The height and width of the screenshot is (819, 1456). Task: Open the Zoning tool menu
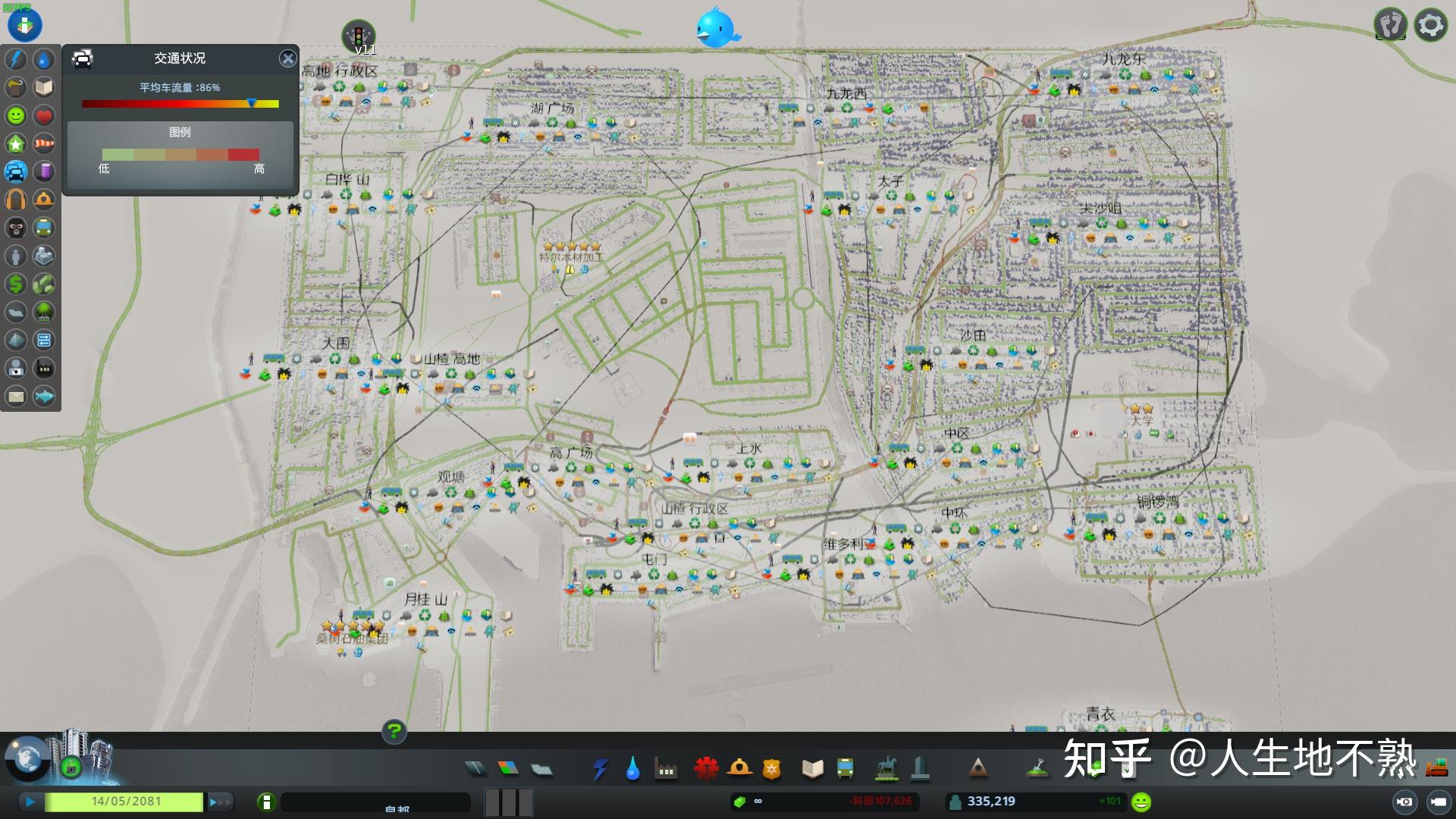pyautogui.click(x=508, y=769)
